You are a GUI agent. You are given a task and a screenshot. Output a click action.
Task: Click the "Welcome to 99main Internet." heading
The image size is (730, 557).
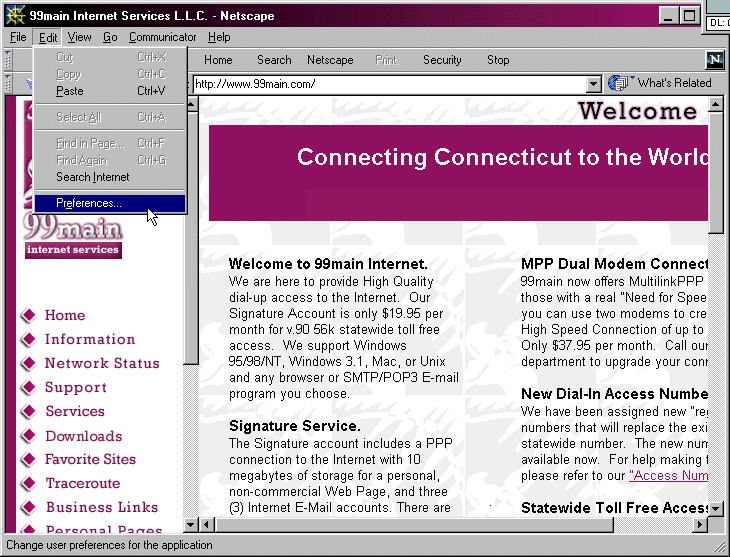(x=328, y=264)
